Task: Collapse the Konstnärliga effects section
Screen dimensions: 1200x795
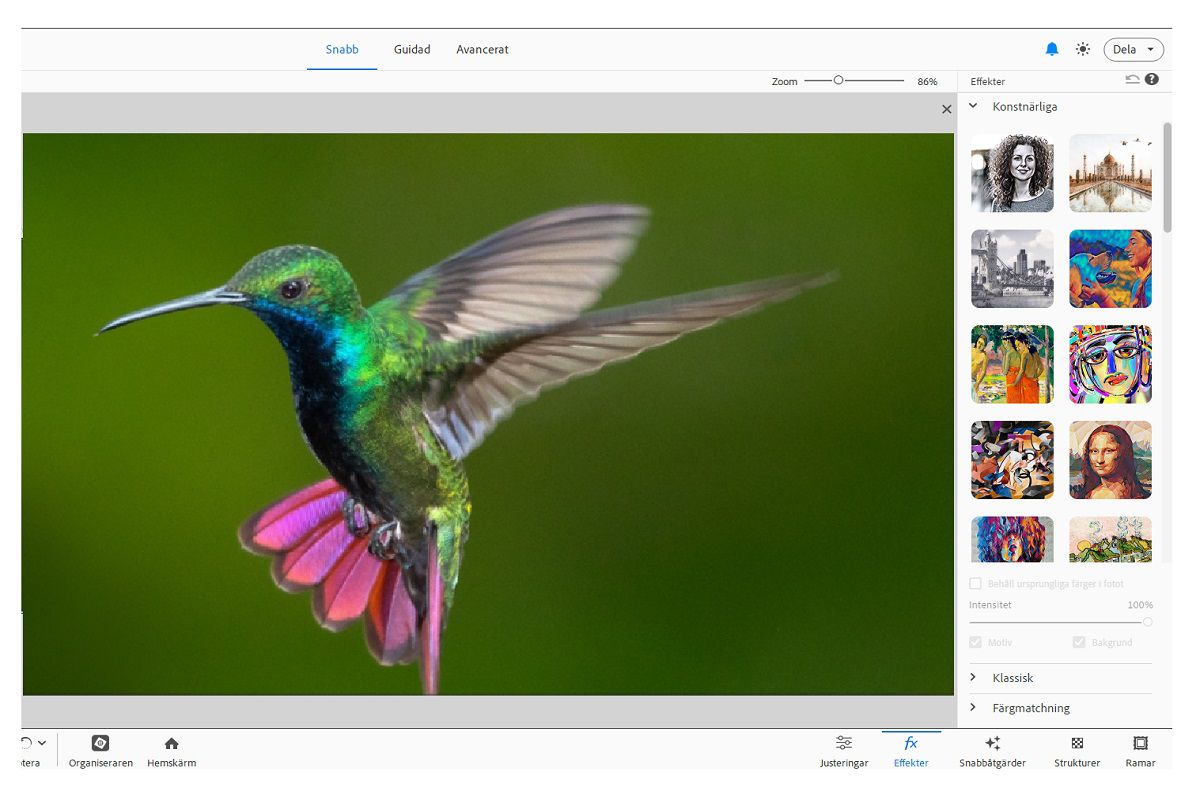Action: (x=973, y=106)
